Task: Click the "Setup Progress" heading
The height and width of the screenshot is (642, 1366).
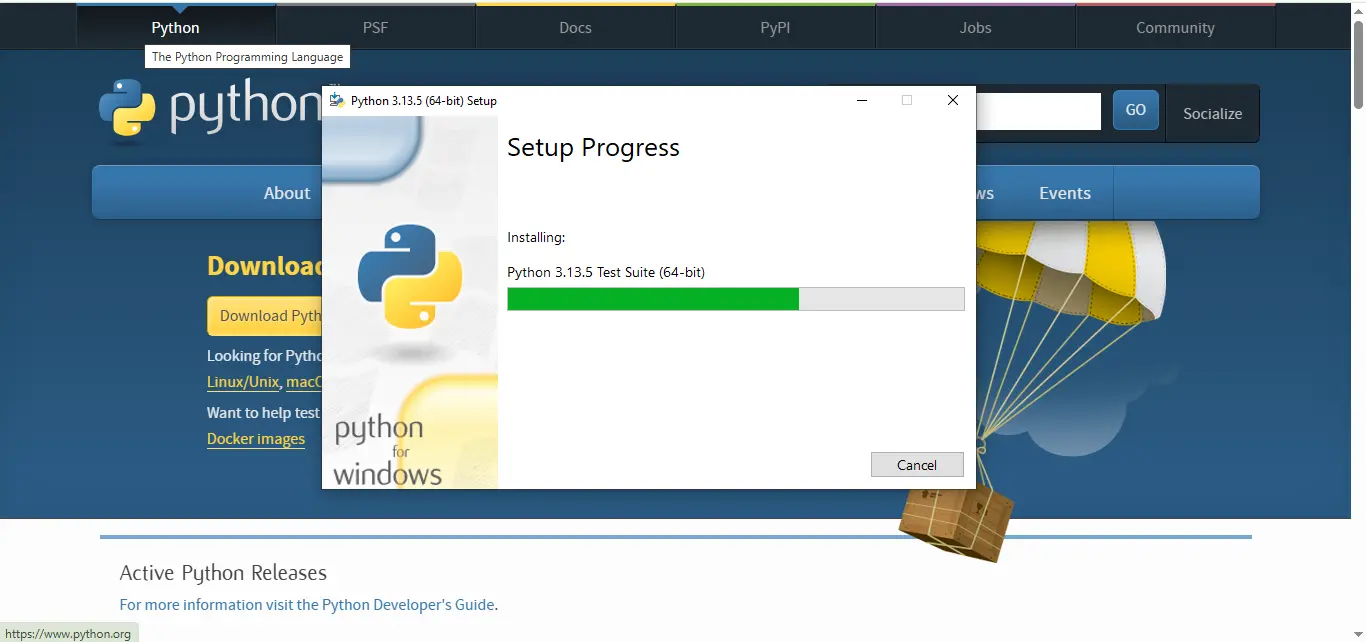Action: pos(593,148)
